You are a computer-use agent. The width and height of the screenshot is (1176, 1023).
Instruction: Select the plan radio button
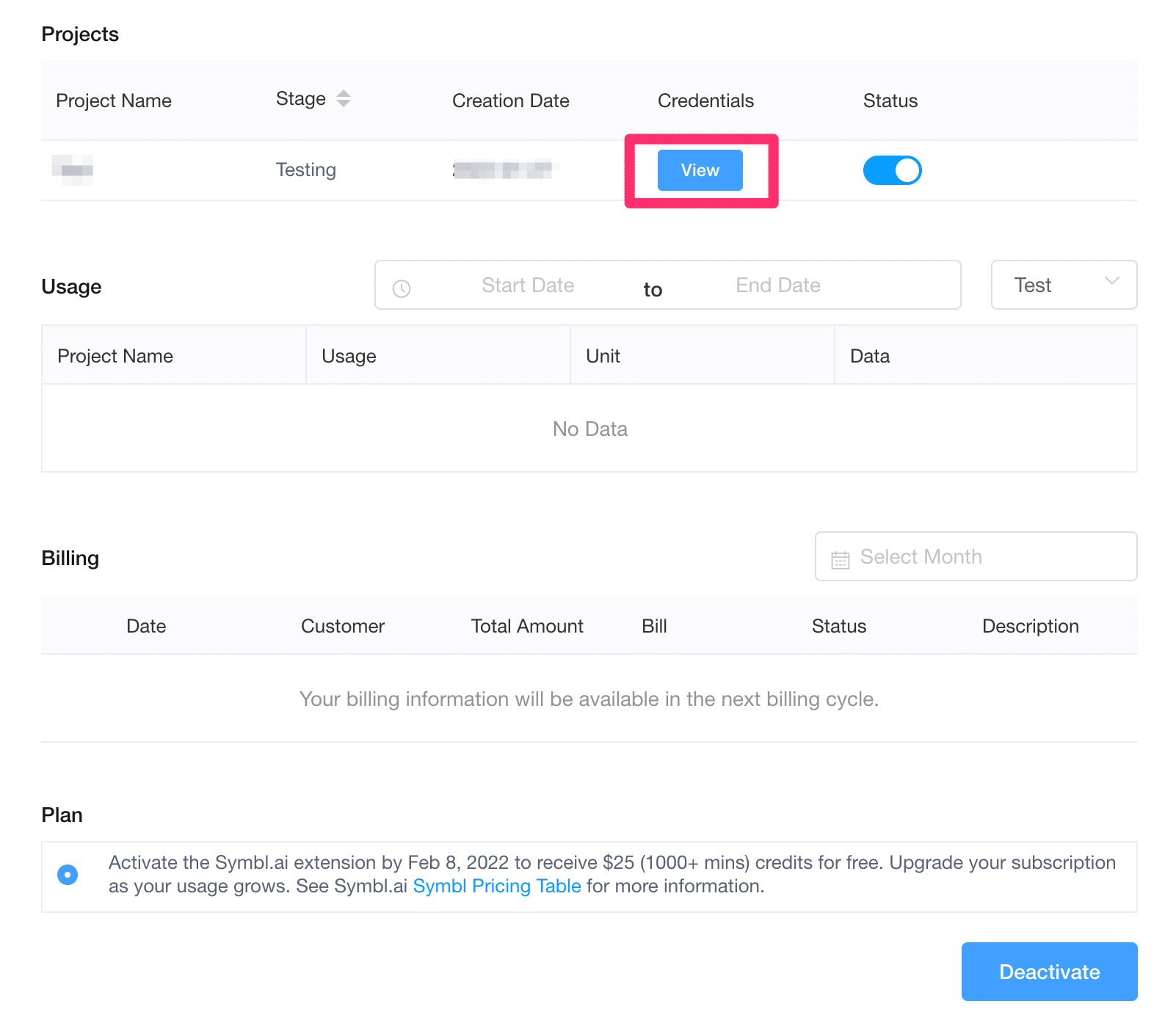click(x=68, y=875)
